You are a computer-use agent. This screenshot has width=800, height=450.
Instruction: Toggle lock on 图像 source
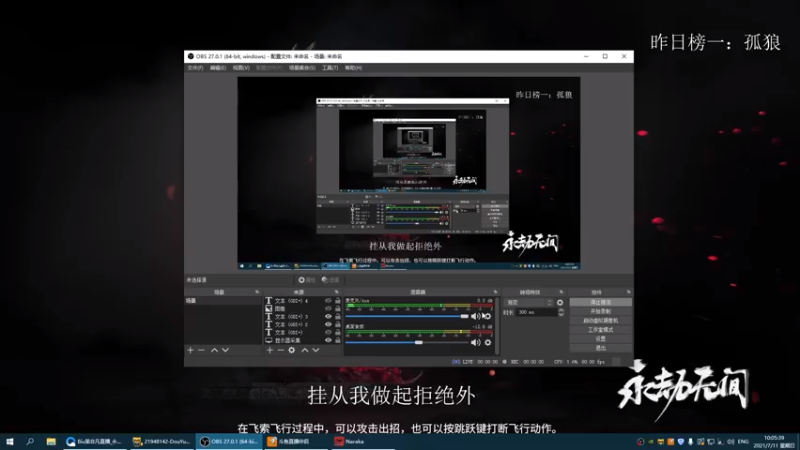pyautogui.click(x=337, y=309)
